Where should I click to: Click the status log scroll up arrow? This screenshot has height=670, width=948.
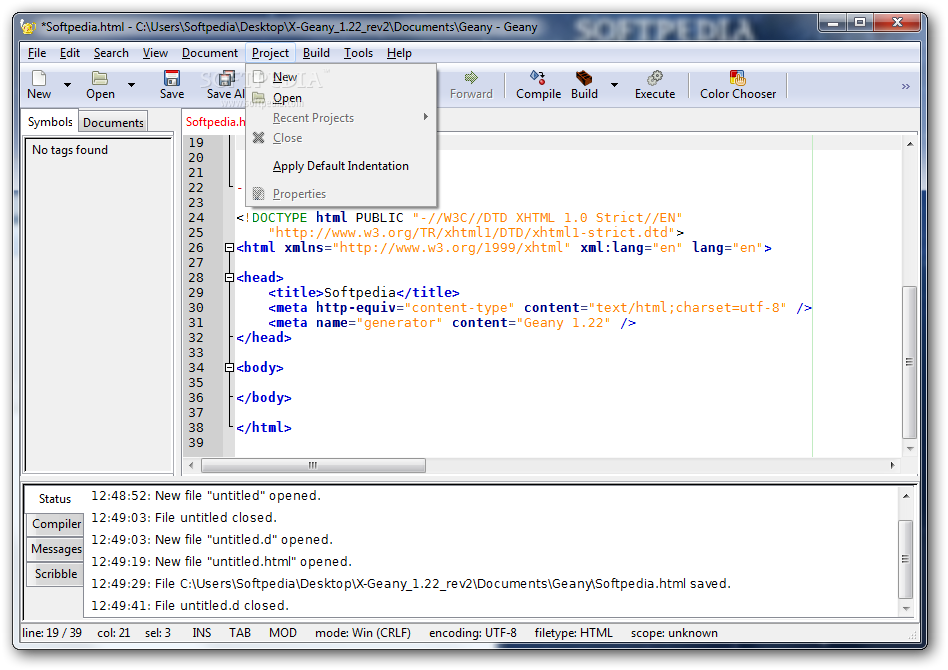tap(906, 496)
